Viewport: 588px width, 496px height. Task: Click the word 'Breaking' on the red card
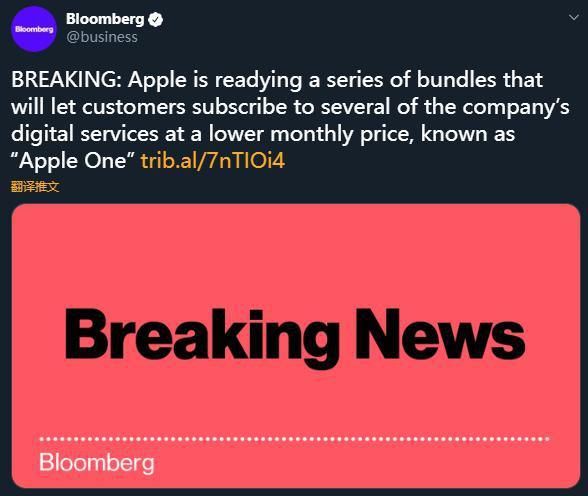click(x=202, y=337)
